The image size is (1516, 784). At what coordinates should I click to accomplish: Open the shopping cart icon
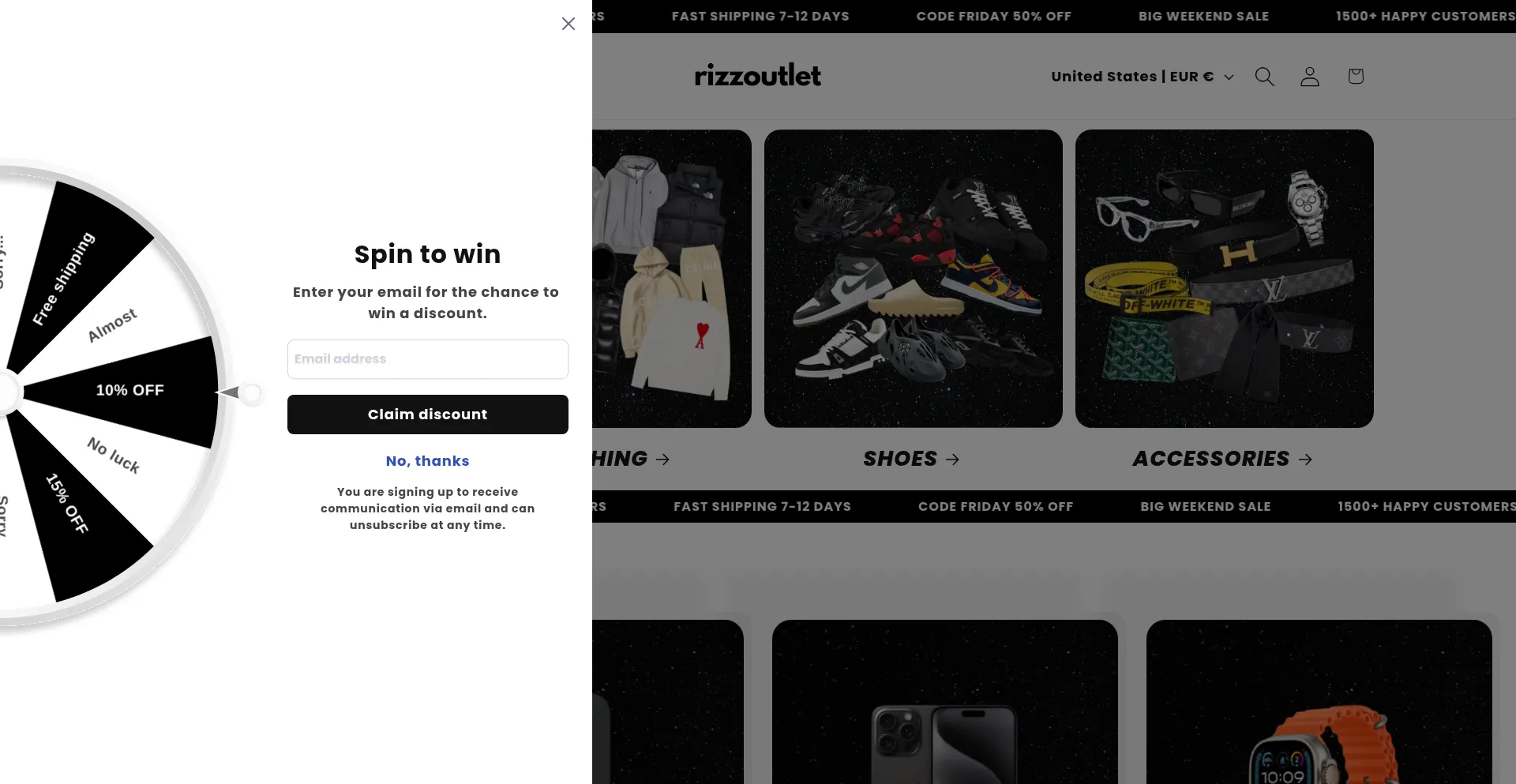1356,77
